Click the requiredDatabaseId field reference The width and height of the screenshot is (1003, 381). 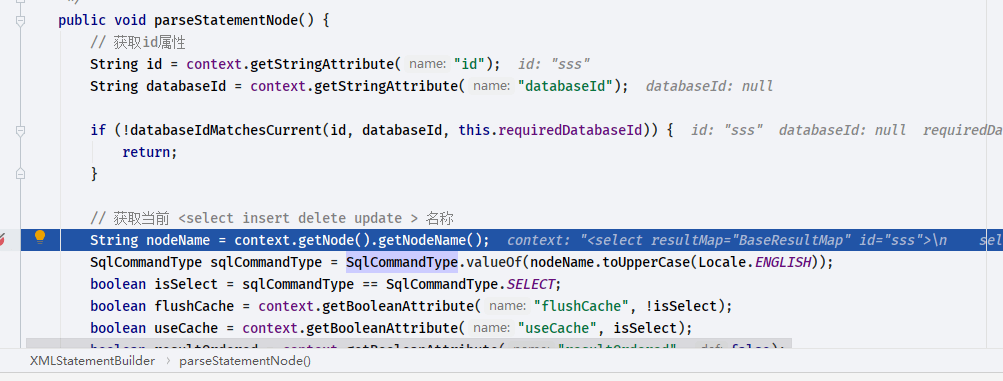point(570,130)
